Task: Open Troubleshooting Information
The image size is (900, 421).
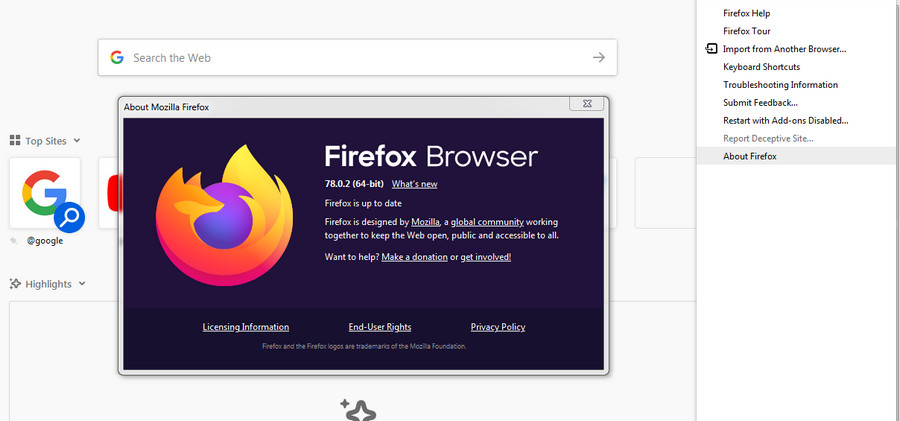Action: pyautogui.click(x=798, y=84)
